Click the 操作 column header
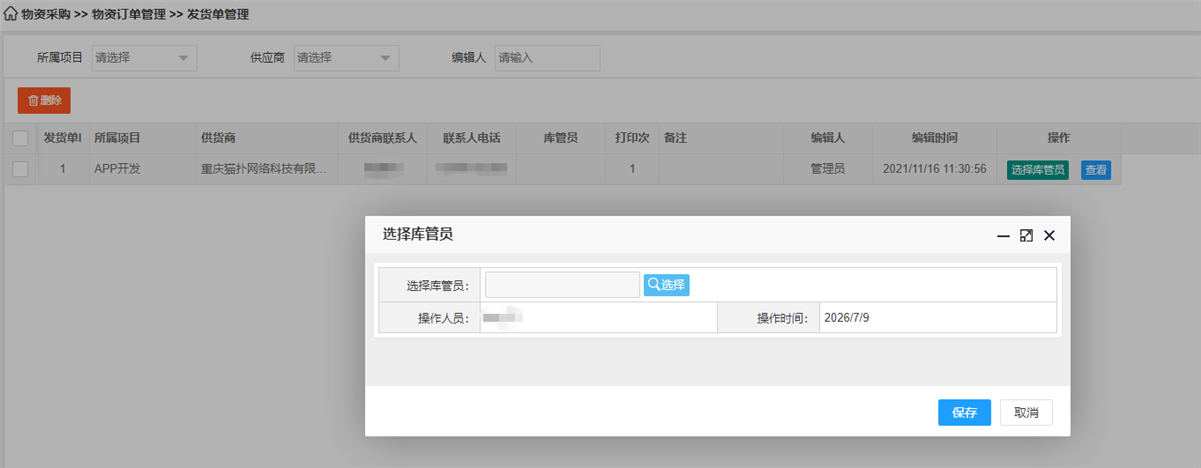 (1059, 138)
